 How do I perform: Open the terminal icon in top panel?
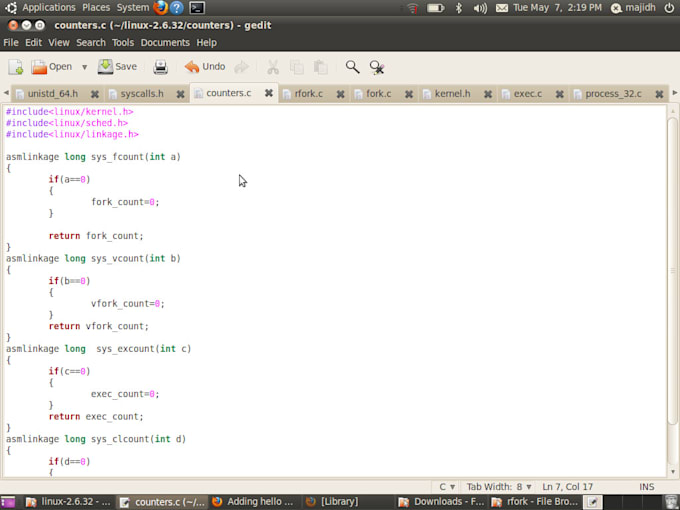[x=197, y=7]
